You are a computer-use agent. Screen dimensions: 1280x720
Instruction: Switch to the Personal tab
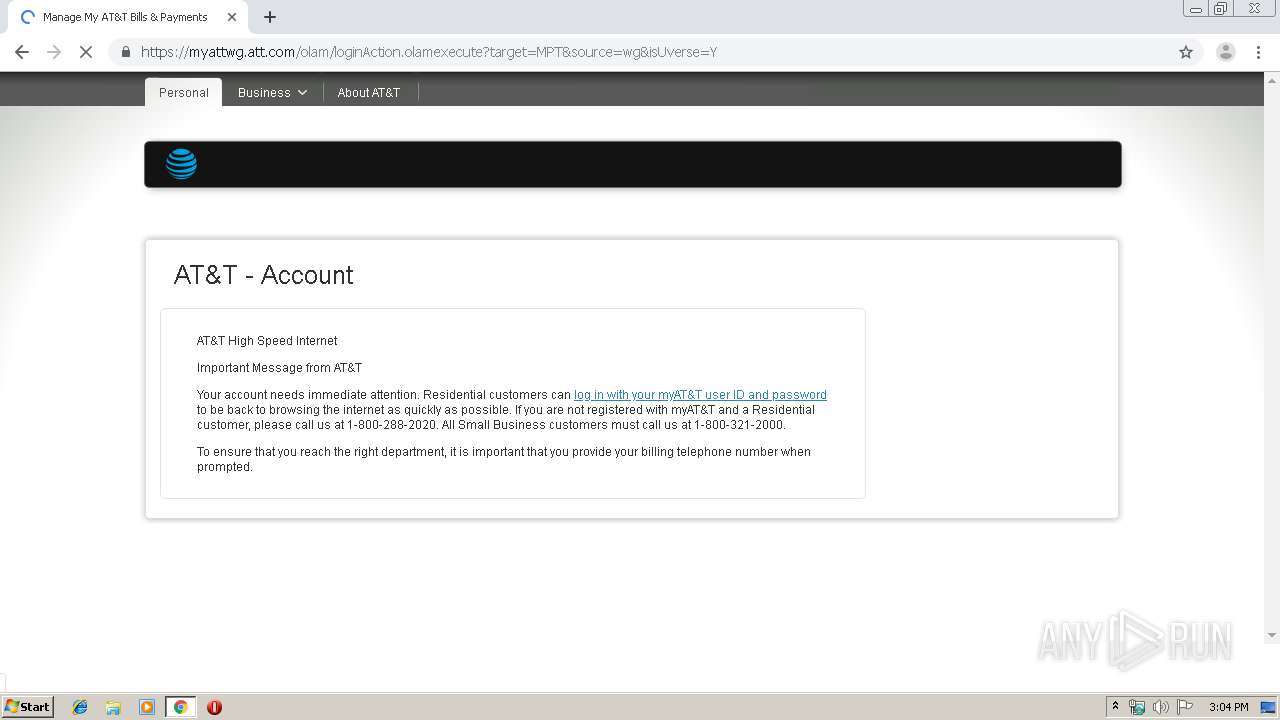pos(184,92)
